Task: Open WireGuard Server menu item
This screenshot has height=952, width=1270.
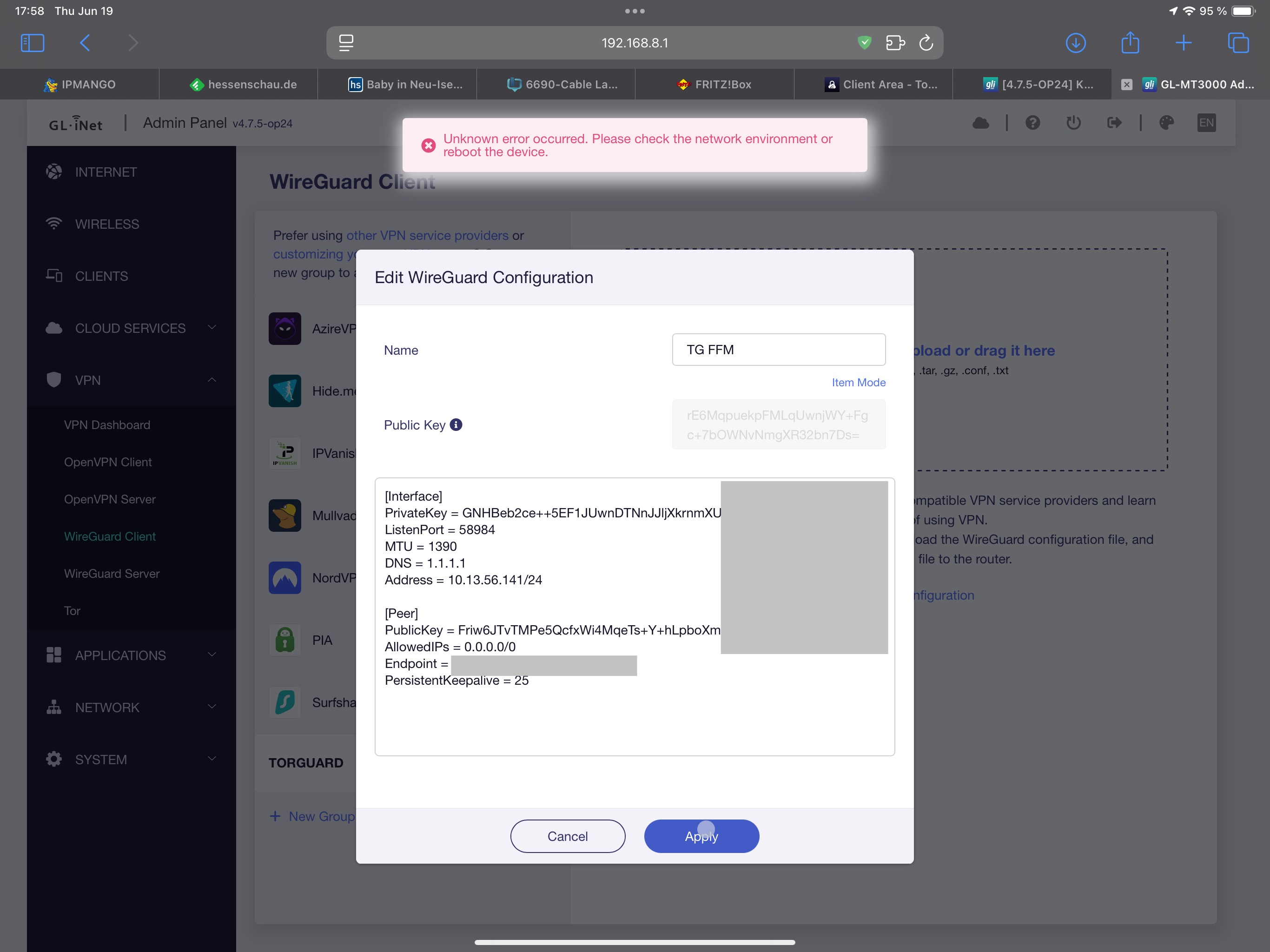Action: pos(112,574)
